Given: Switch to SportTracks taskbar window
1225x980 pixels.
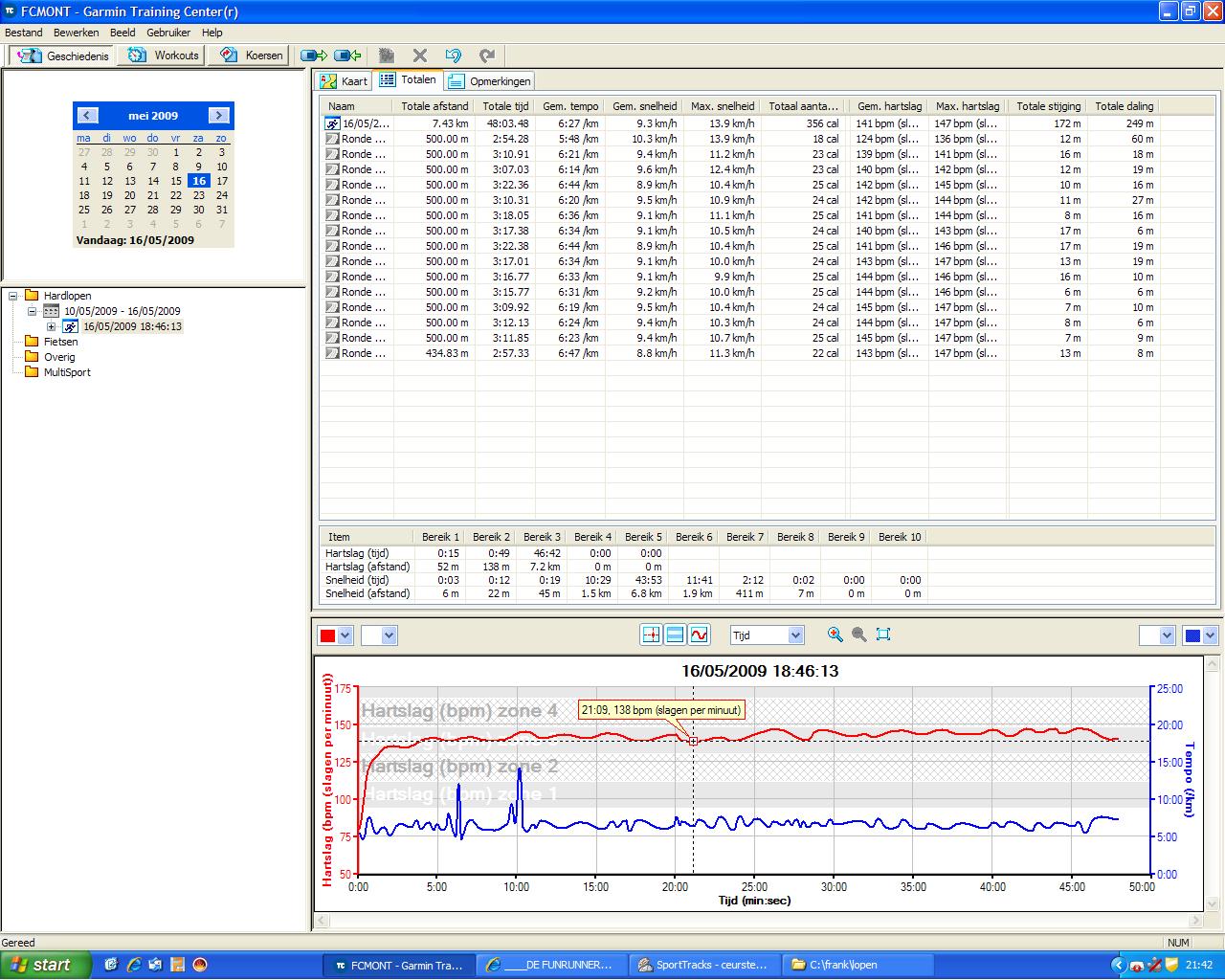Looking at the screenshot, I should pos(703,966).
